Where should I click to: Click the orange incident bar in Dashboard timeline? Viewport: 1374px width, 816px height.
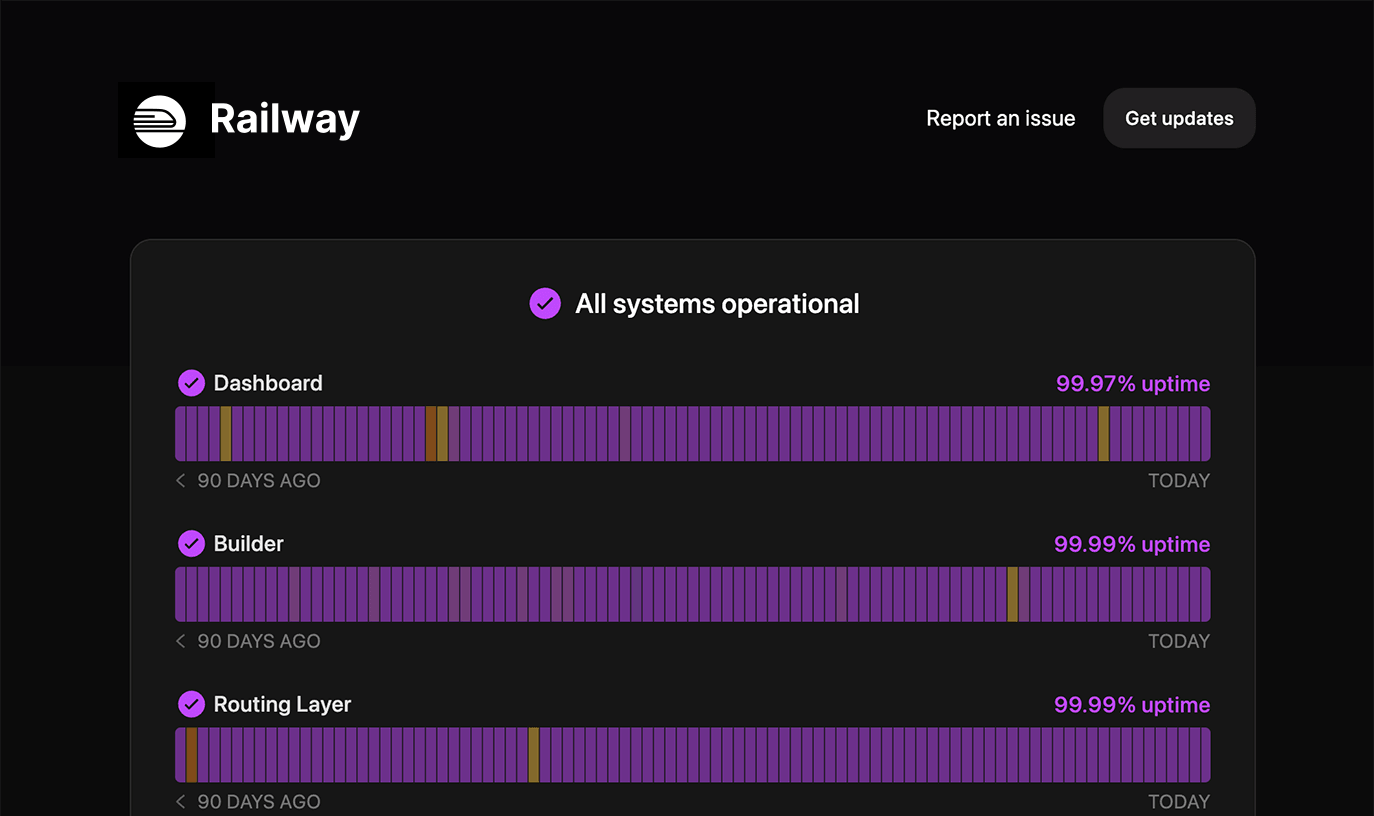point(431,434)
